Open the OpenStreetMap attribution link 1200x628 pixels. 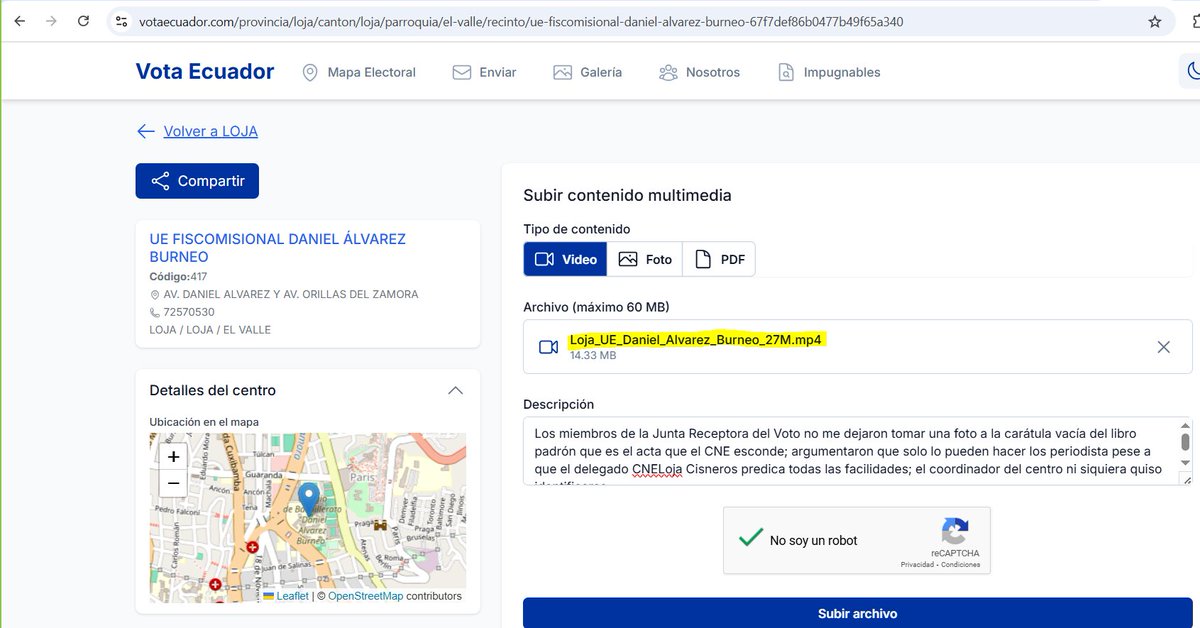point(365,596)
